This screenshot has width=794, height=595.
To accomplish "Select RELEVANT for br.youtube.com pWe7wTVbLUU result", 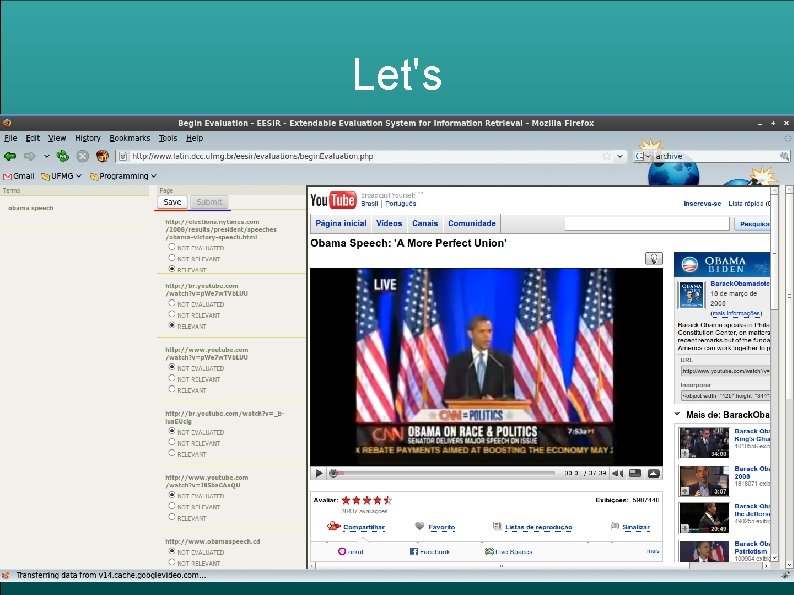I will pos(172,325).
